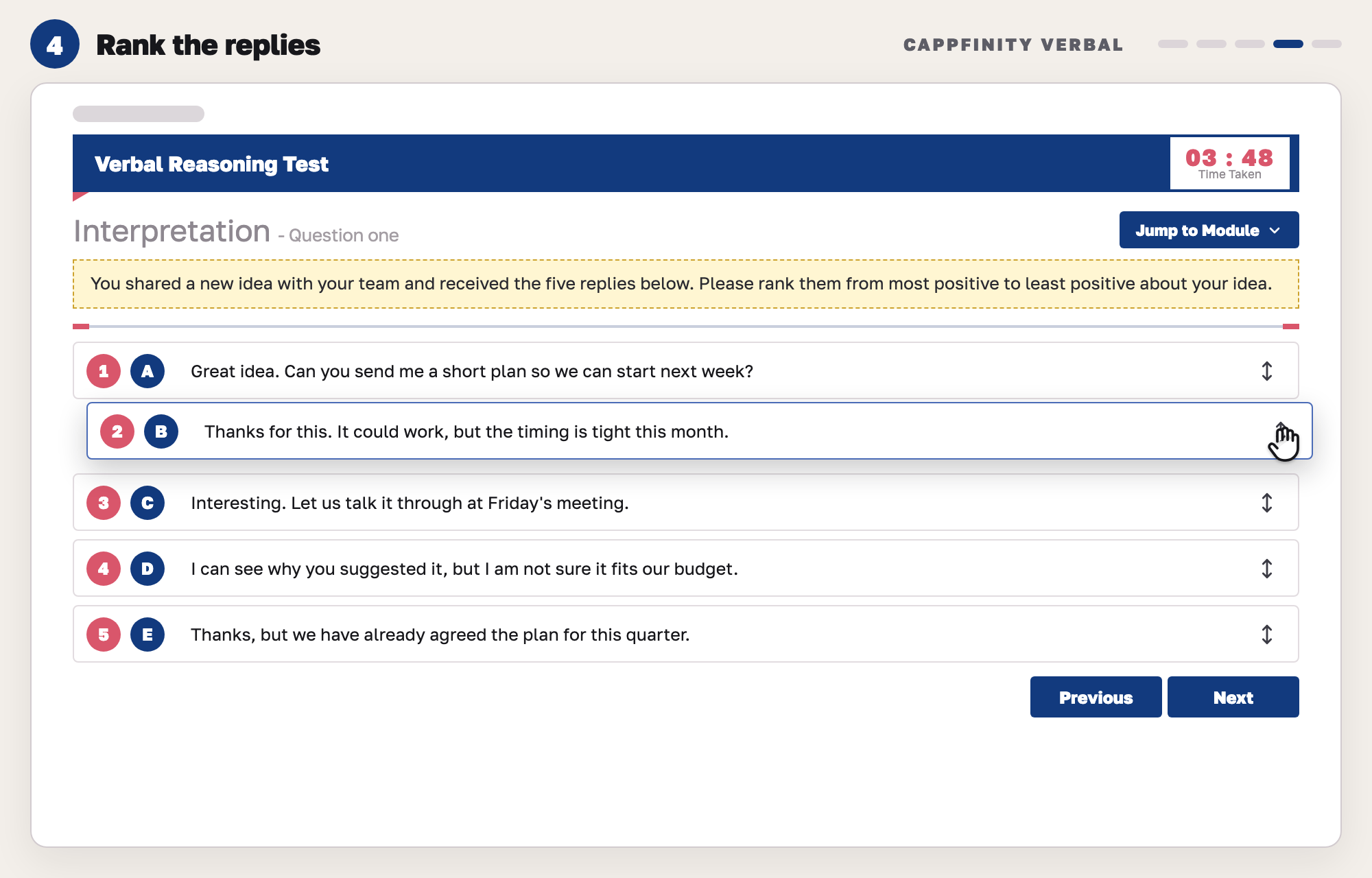This screenshot has width=1372, height=878.
Task: Select rank badge 2 beside reply B
Action: pos(117,431)
